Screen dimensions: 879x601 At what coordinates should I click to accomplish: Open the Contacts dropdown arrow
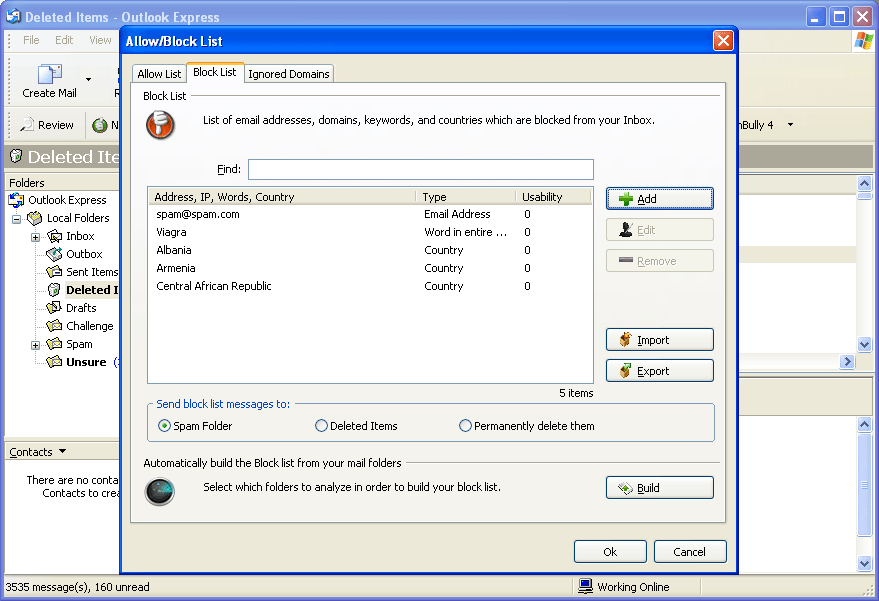click(62, 452)
